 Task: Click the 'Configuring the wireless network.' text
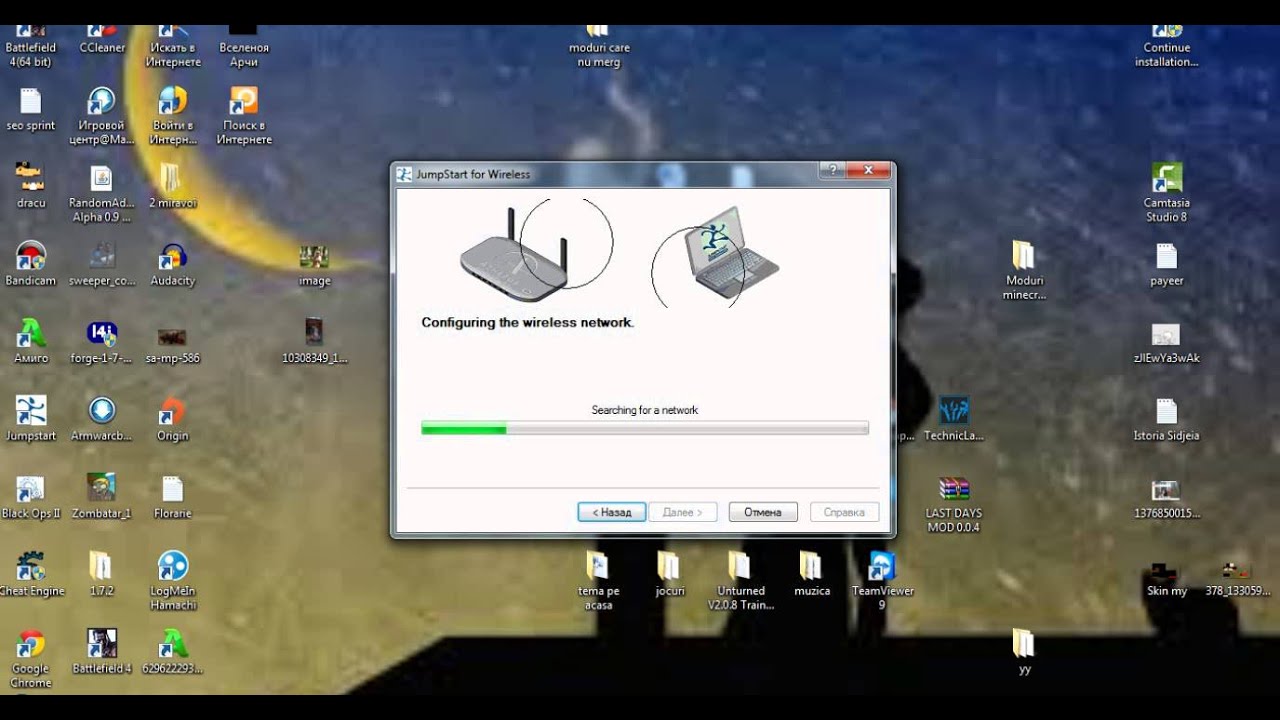[x=527, y=323]
